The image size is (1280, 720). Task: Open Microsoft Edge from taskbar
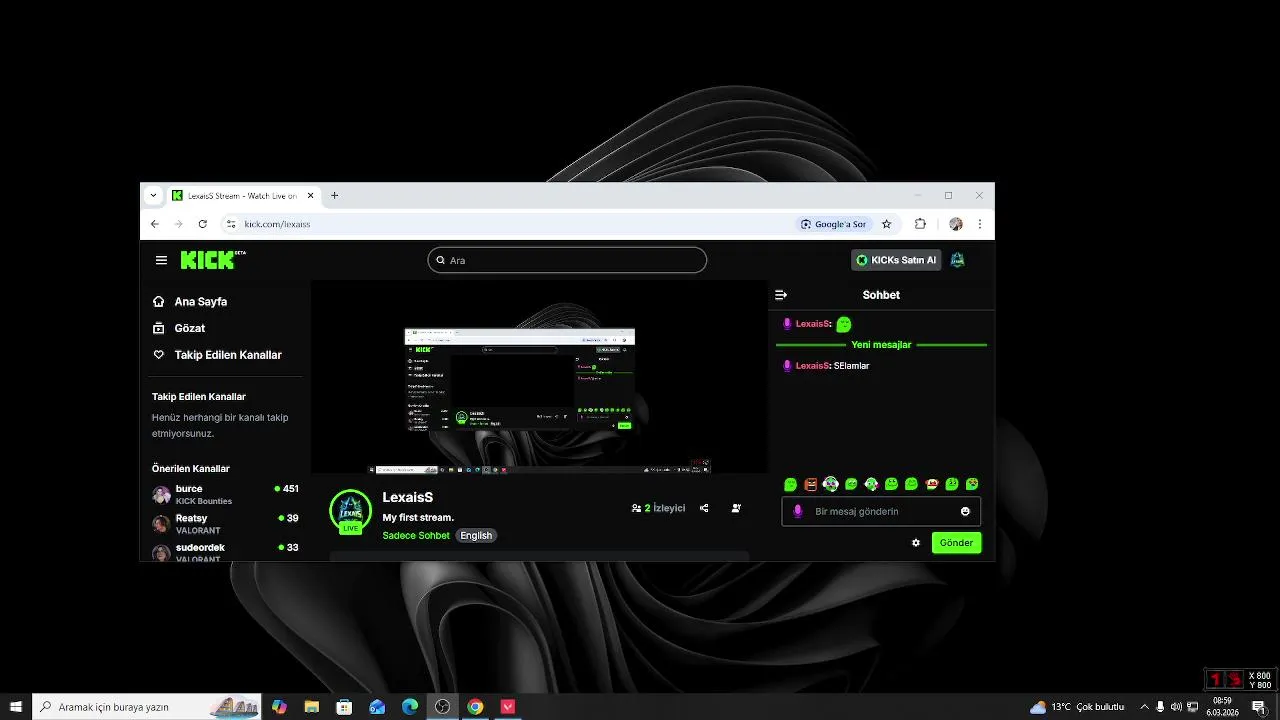(410, 707)
